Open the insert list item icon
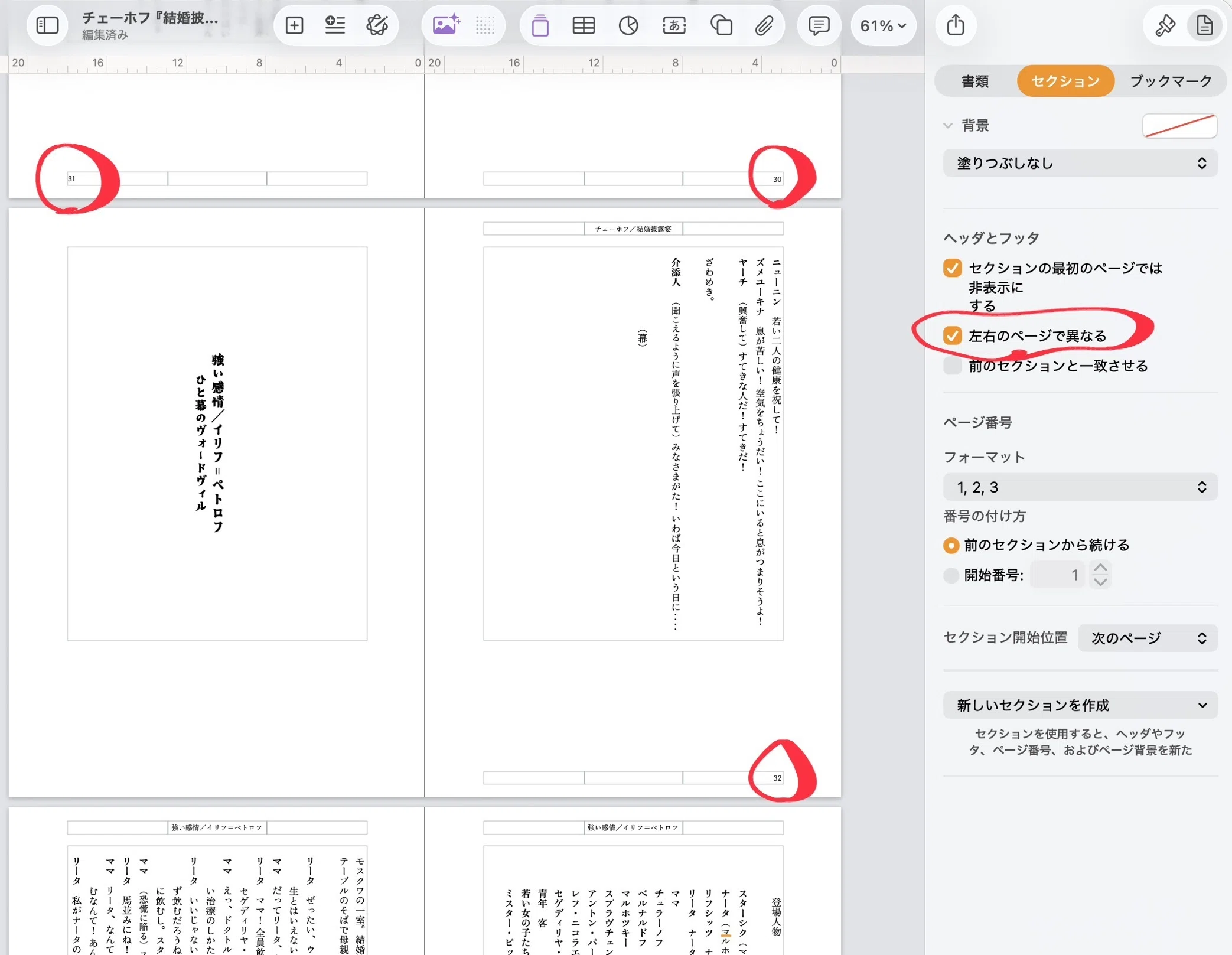The image size is (1232, 955). pos(335,25)
